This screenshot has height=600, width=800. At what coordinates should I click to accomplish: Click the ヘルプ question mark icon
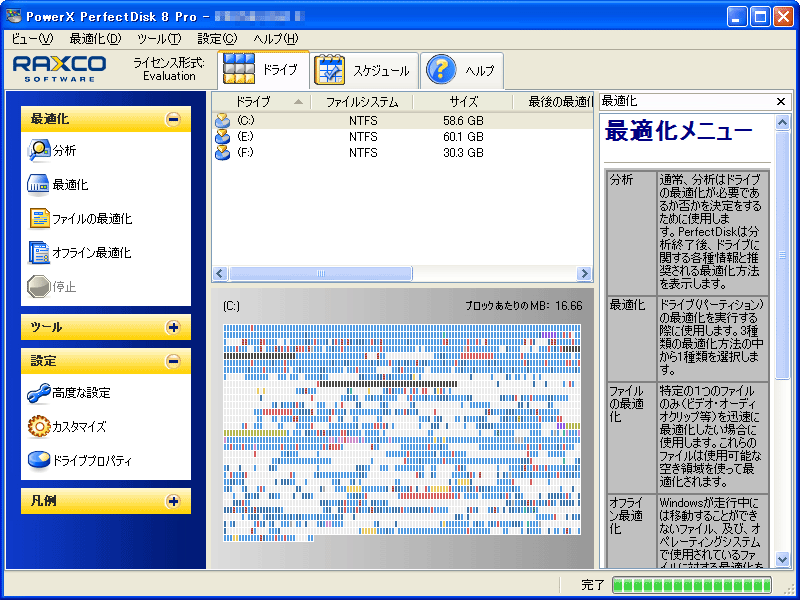[441, 70]
